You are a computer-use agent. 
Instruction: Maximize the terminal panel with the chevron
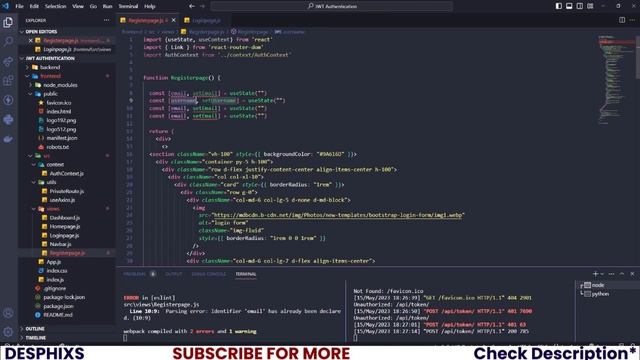[622, 274]
